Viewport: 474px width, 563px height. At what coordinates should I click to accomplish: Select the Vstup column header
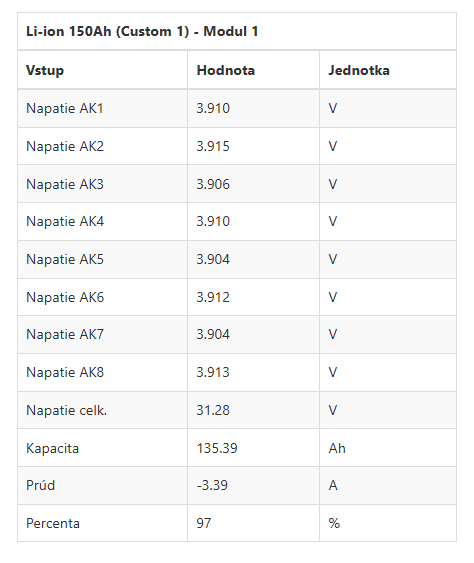click(45, 70)
